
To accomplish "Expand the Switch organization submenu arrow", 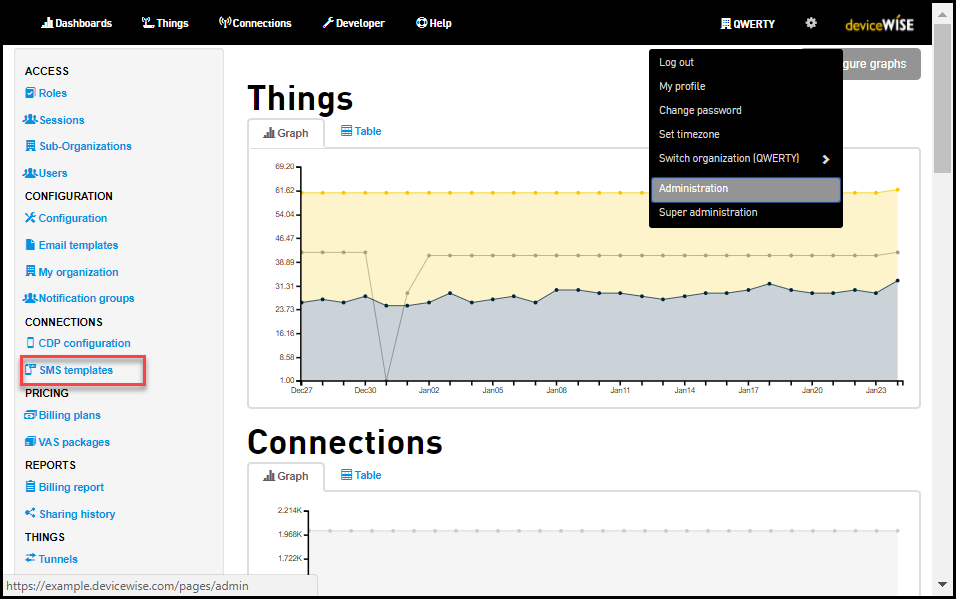I will [x=826, y=159].
